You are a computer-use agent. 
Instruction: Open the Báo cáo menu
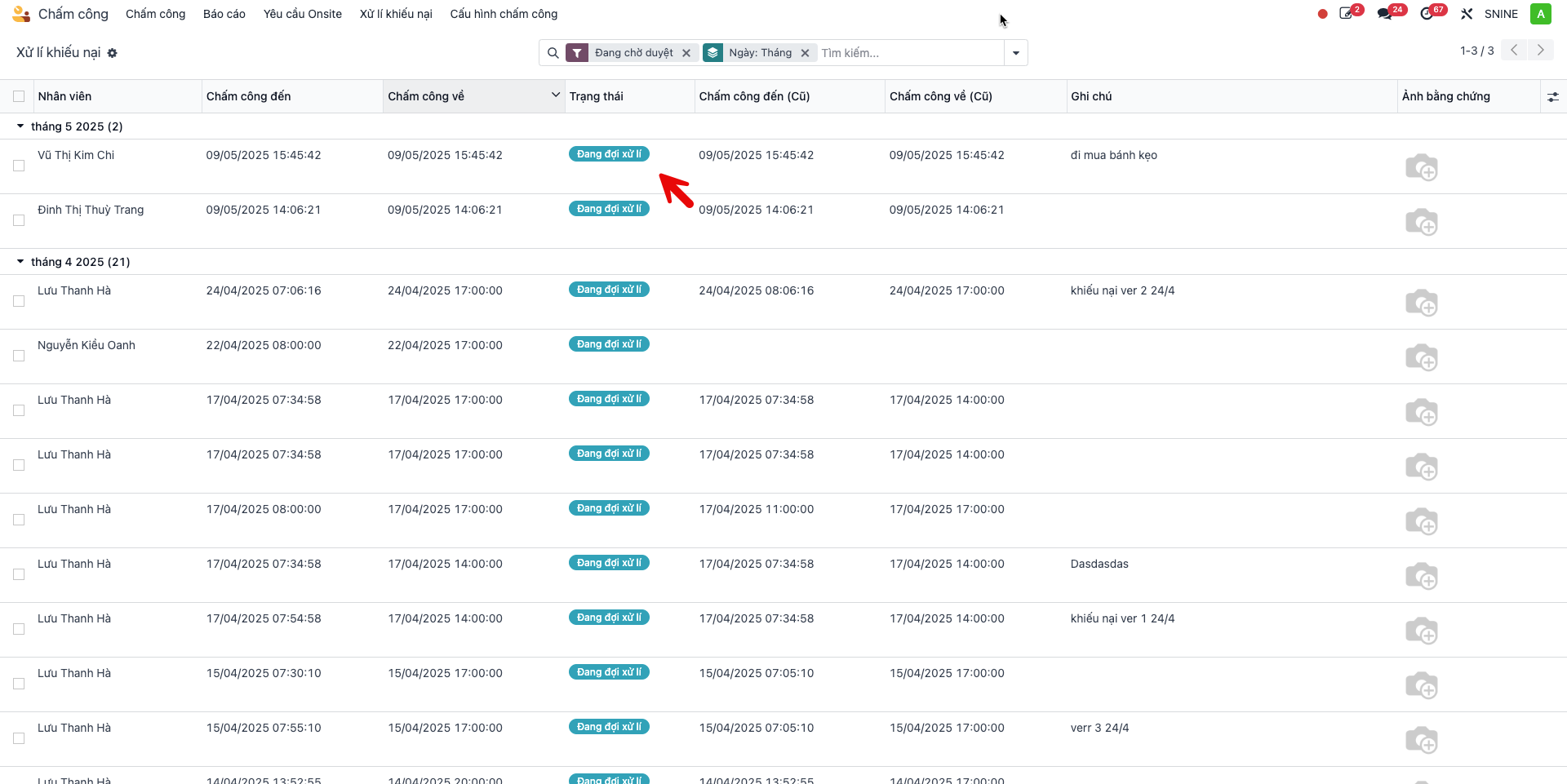tap(224, 14)
